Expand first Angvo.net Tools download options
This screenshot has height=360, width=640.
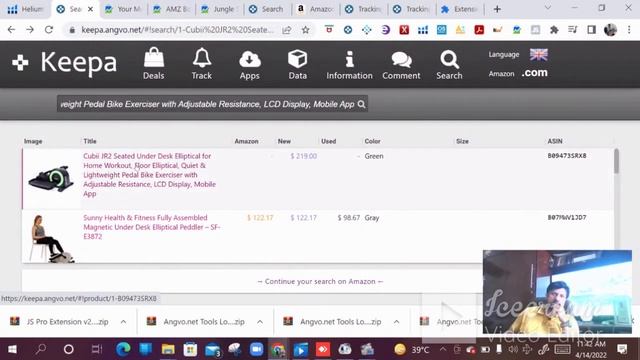pos(260,322)
